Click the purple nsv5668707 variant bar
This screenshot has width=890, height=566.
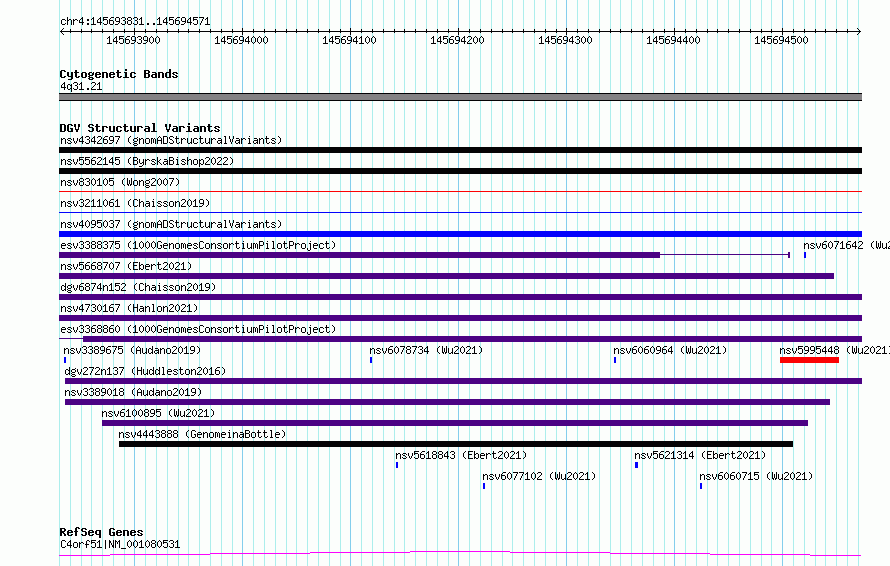pos(447,276)
